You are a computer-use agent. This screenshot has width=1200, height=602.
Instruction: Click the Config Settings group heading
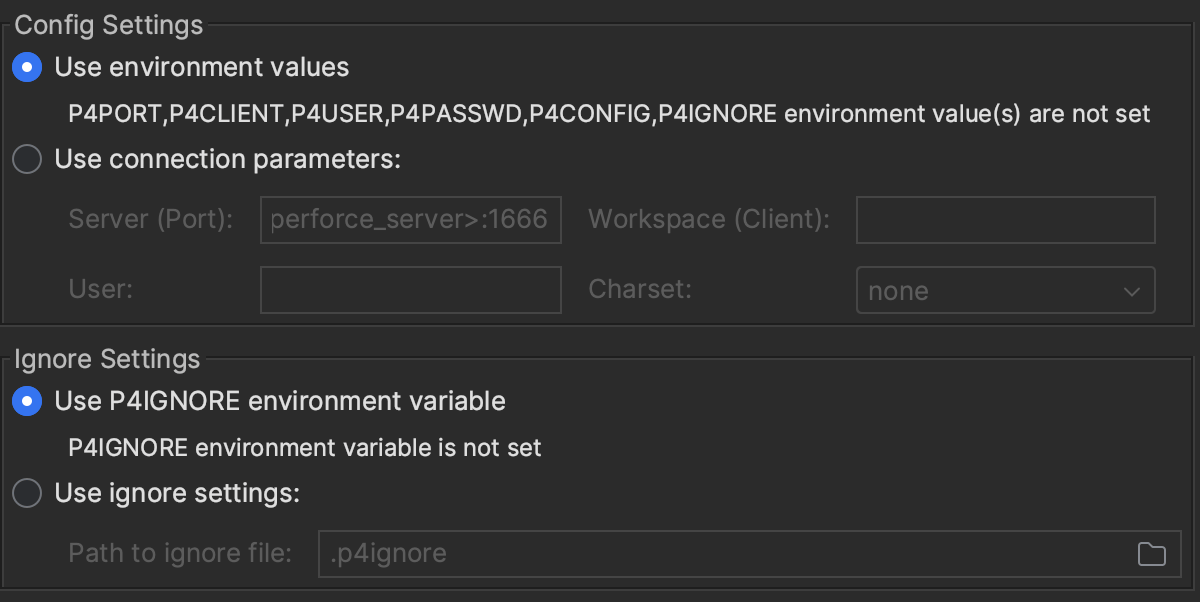(109, 26)
